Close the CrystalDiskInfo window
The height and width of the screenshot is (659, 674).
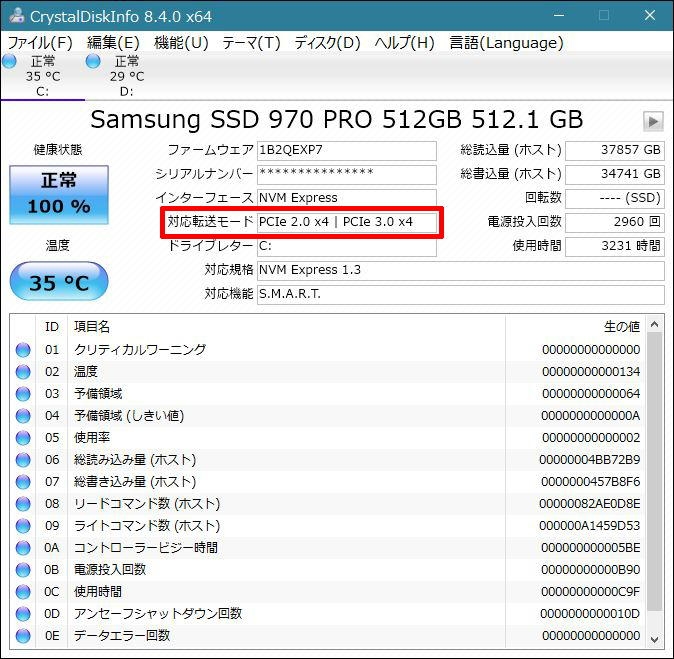650,15
